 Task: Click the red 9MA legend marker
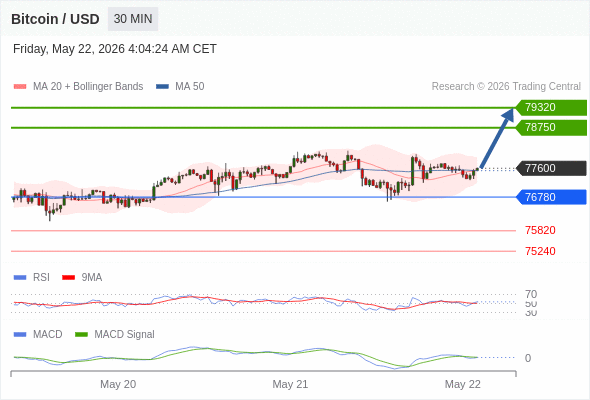pos(68,278)
